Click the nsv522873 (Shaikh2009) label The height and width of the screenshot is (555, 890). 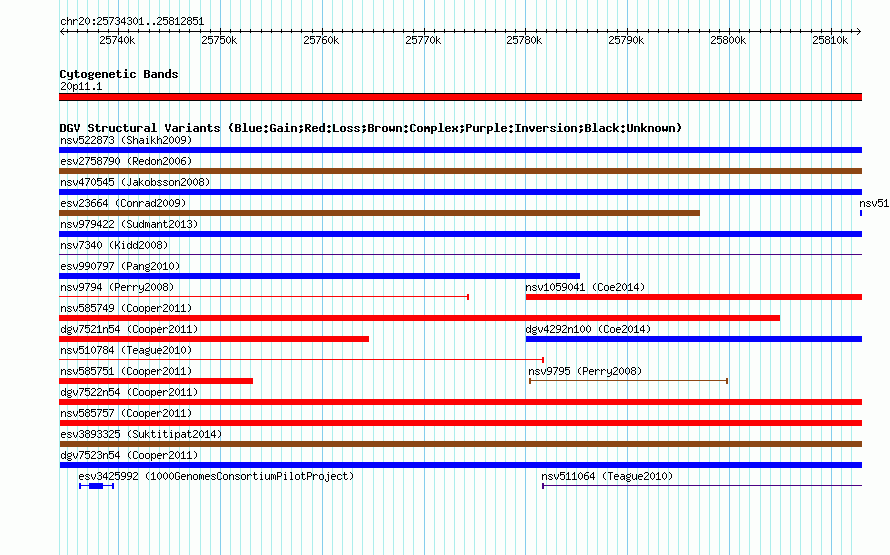click(126, 140)
